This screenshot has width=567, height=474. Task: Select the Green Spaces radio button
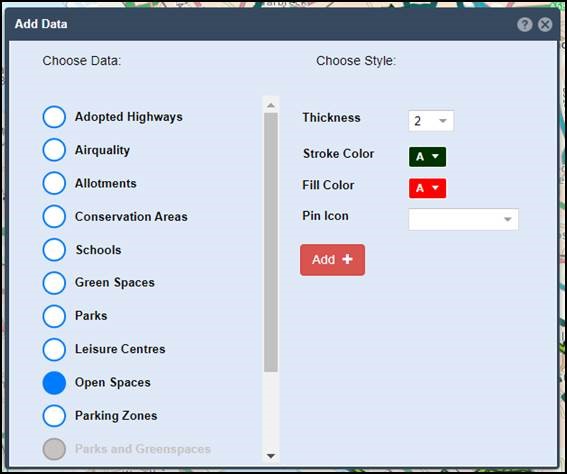pos(54,283)
